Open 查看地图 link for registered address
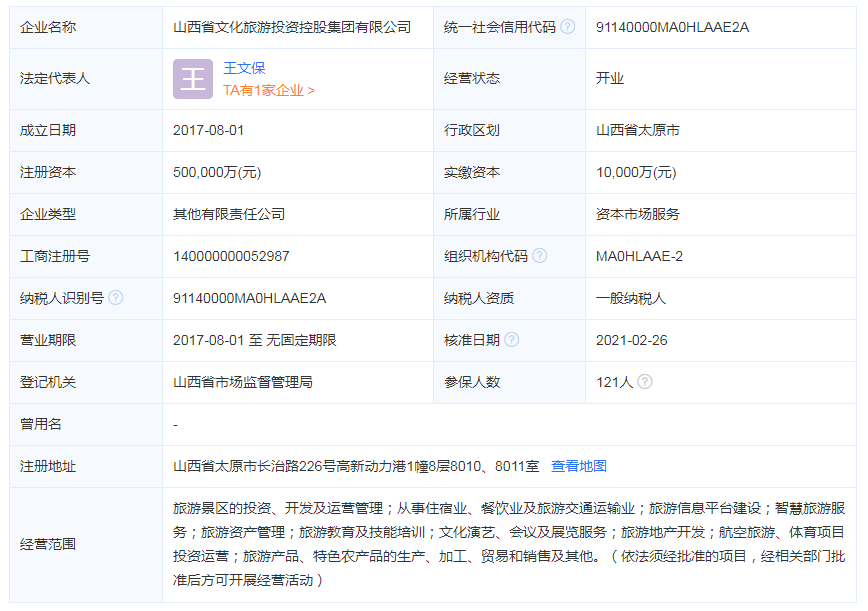 coord(579,466)
